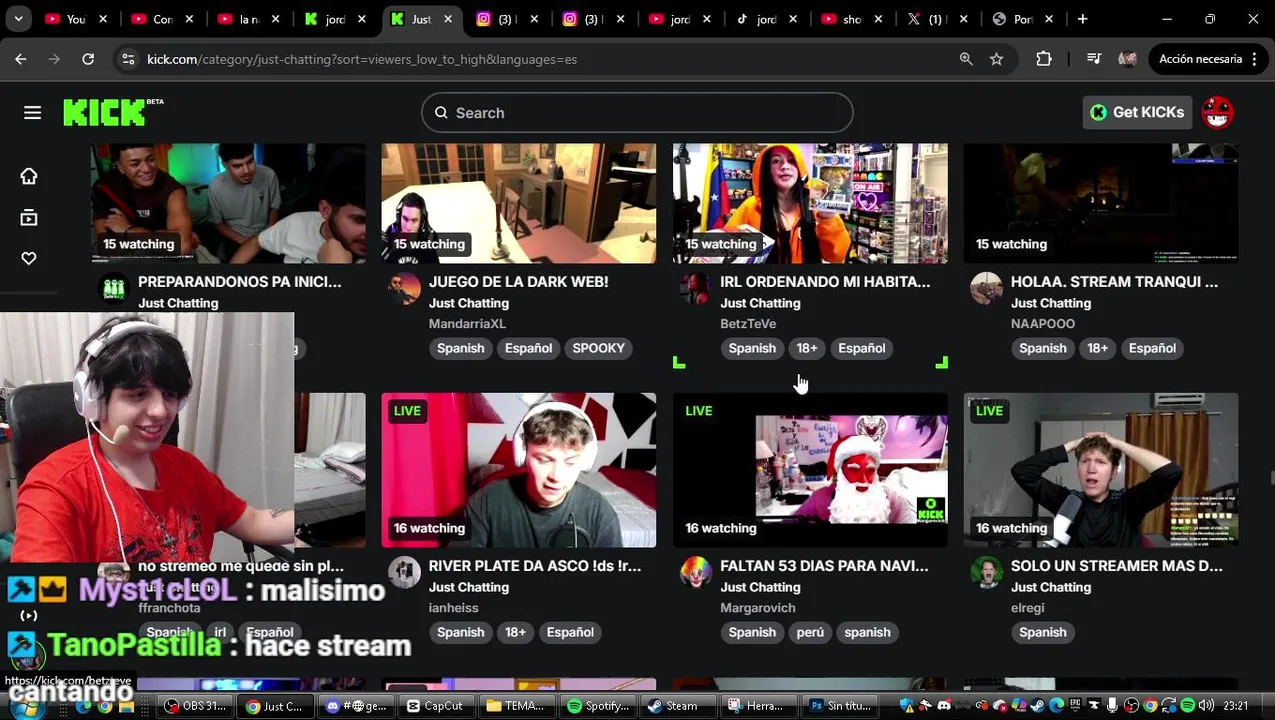Viewport: 1275px width, 720px height.
Task: Open the tab search dropdown arrow
Action: [20, 19]
